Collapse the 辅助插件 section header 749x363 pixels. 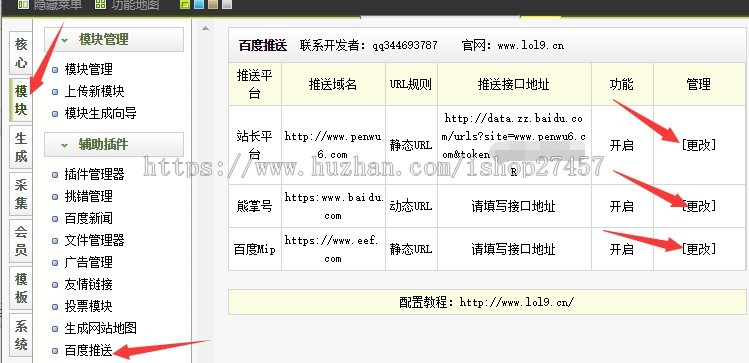pyautogui.click(x=114, y=144)
